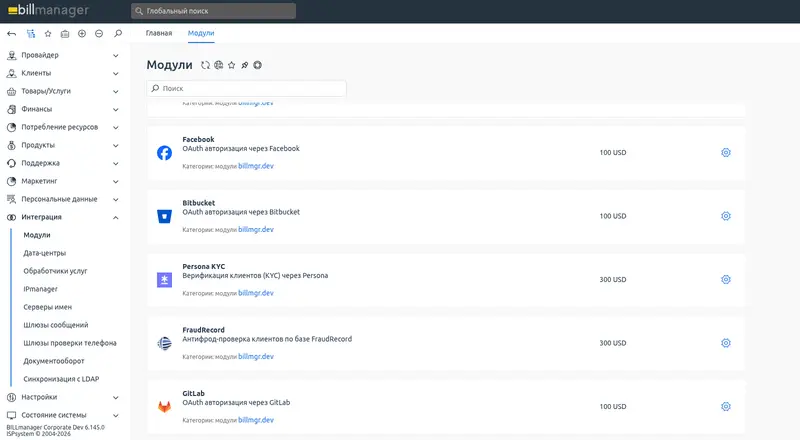The height and width of the screenshot is (440, 800).
Task: Expand the Персональные данные chevron
Action: point(116,200)
